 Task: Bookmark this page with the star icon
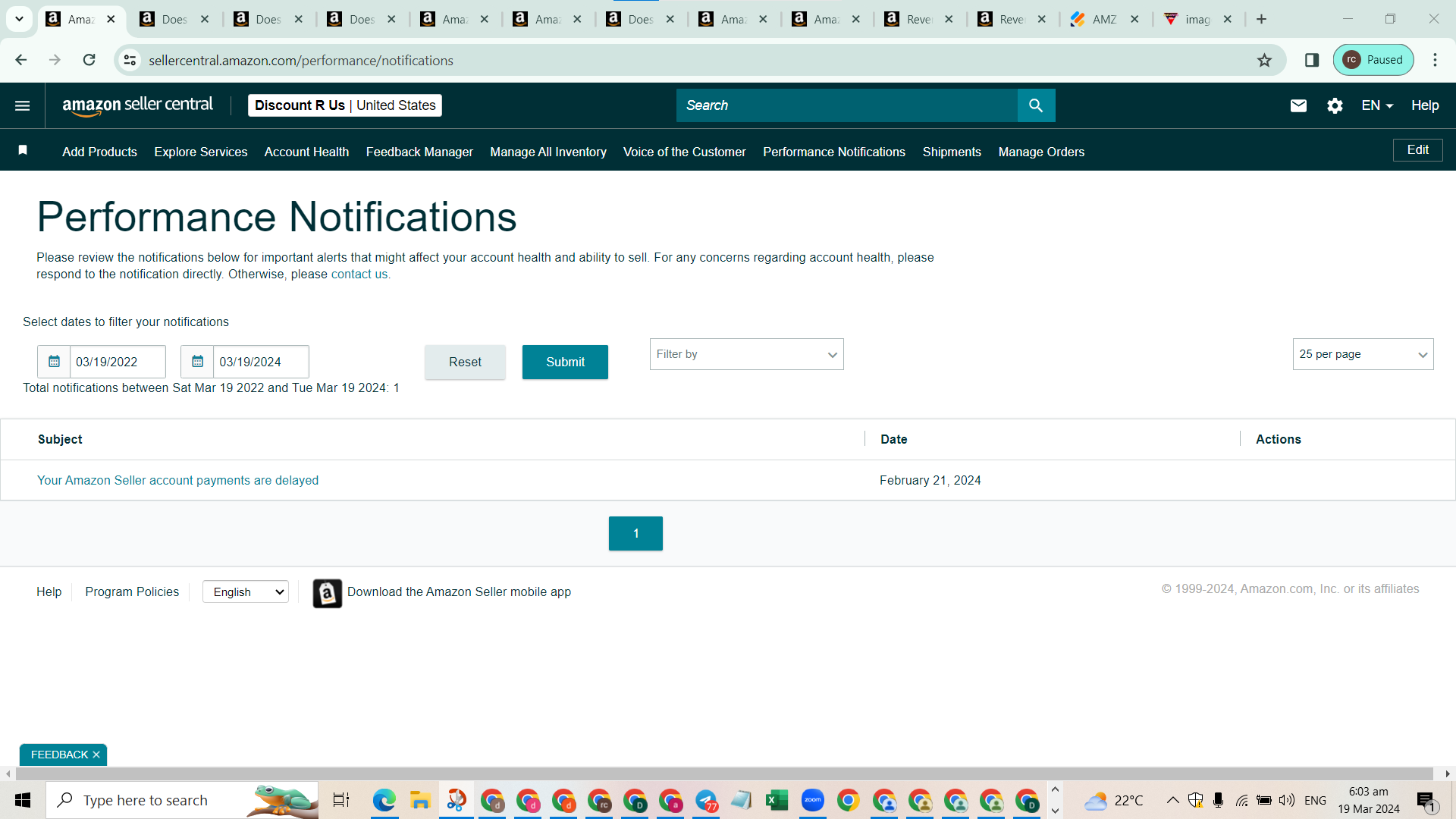pyautogui.click(x=1264, y=60)
